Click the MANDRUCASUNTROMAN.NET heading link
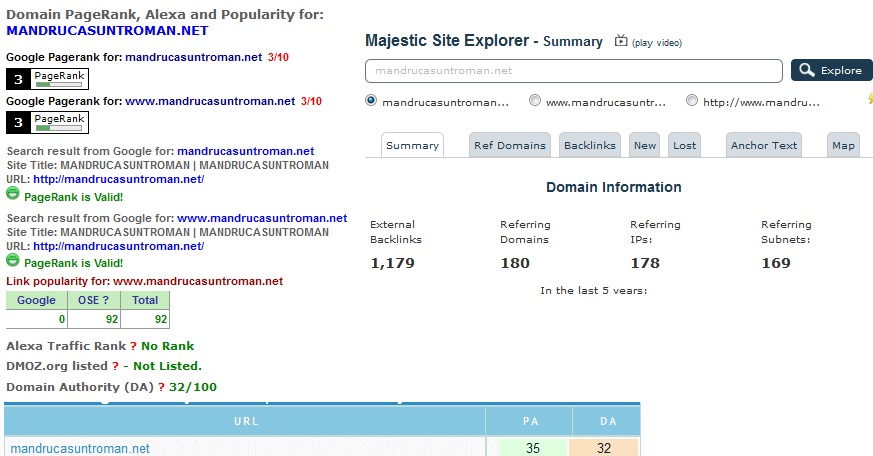The width and height of the screenshot is (873, 456). 107,31
